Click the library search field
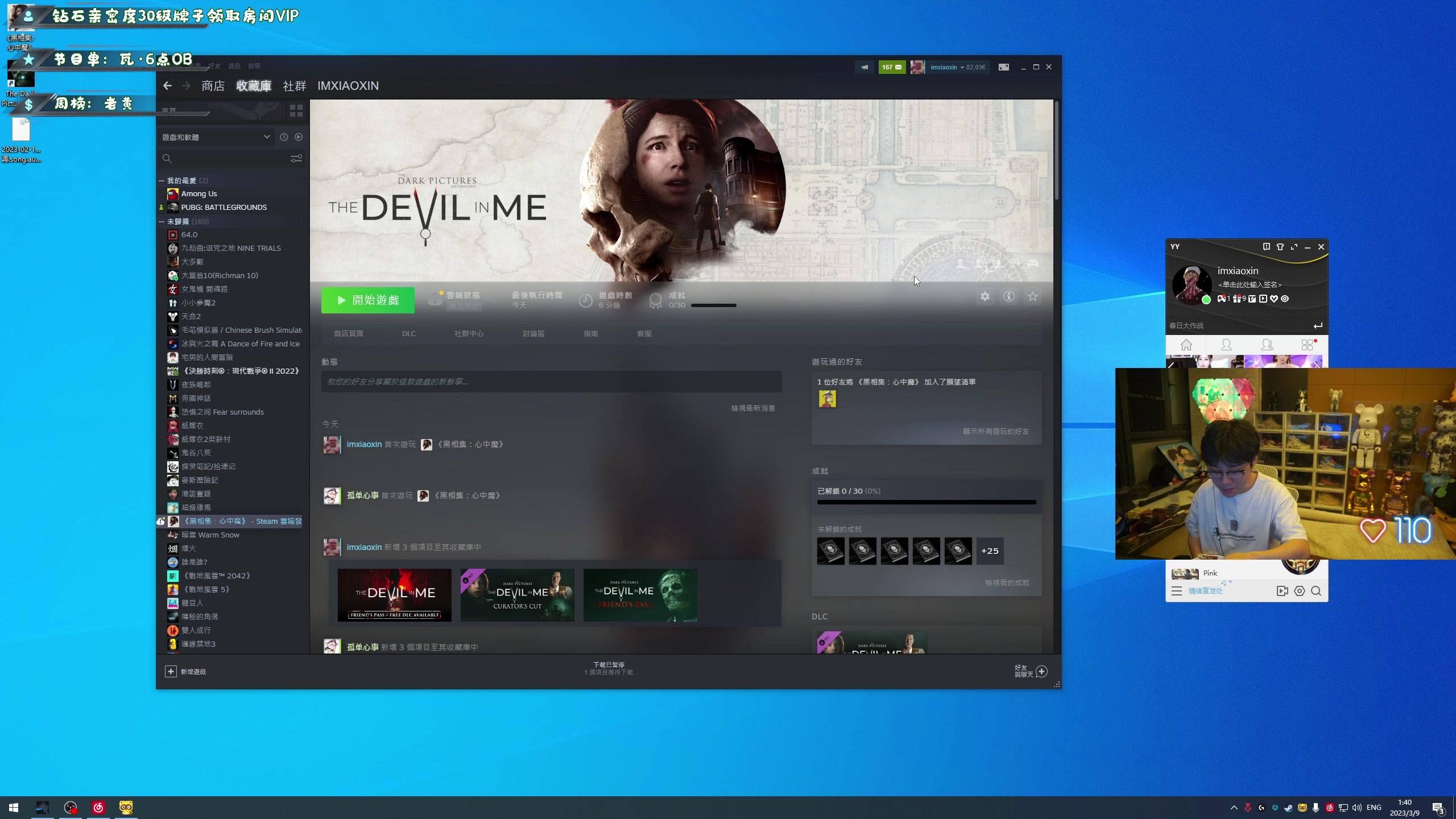 click(x=227, y=159)
